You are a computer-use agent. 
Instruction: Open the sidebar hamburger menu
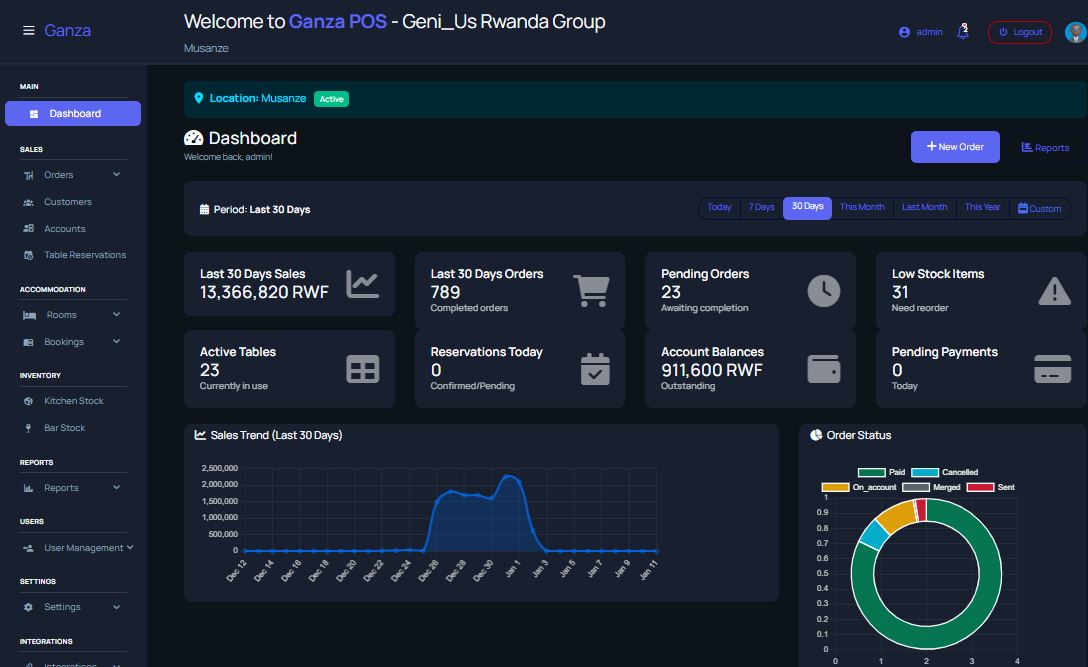pos(28,29)
